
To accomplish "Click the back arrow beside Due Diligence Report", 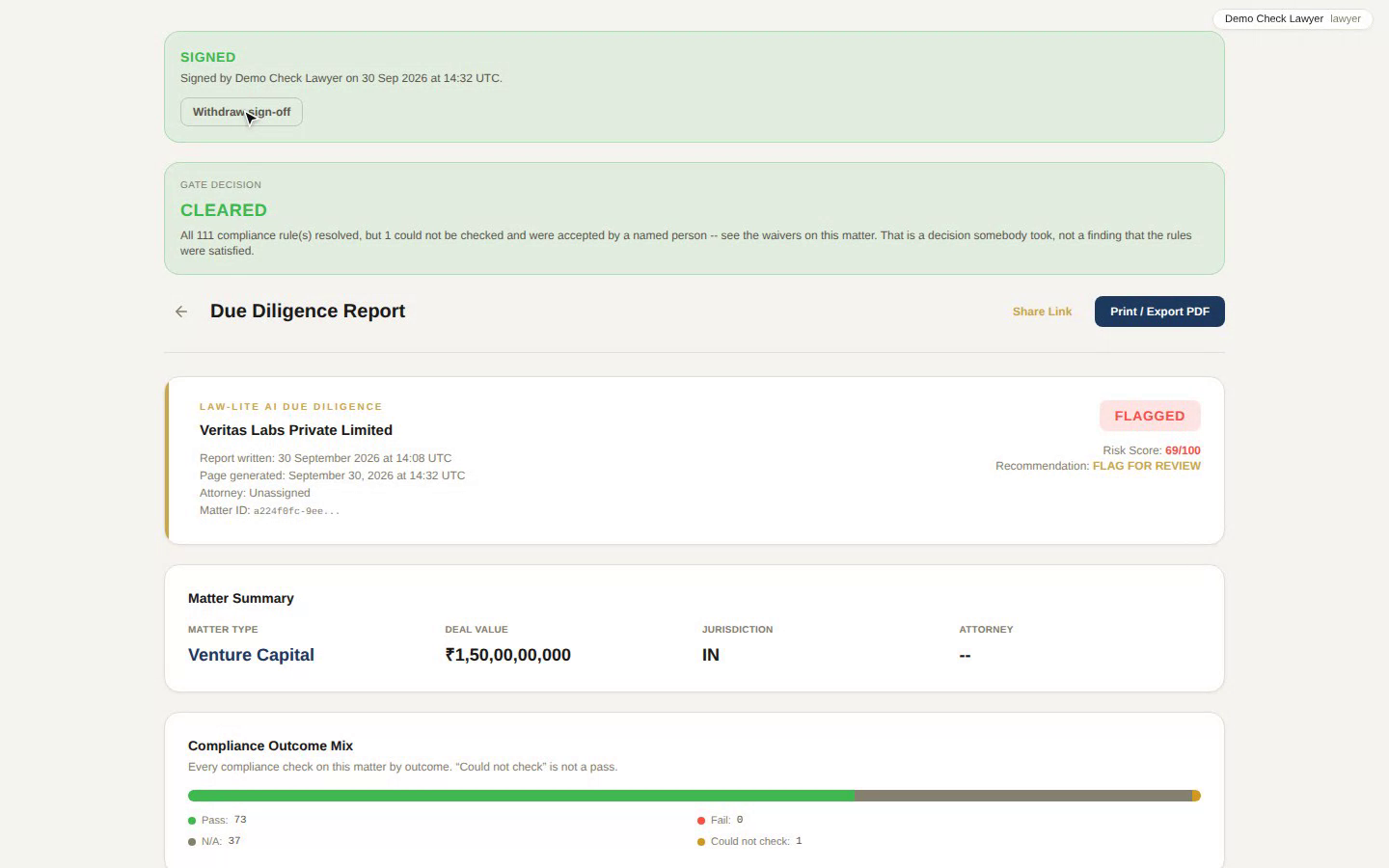I will [x=181, y=312].
